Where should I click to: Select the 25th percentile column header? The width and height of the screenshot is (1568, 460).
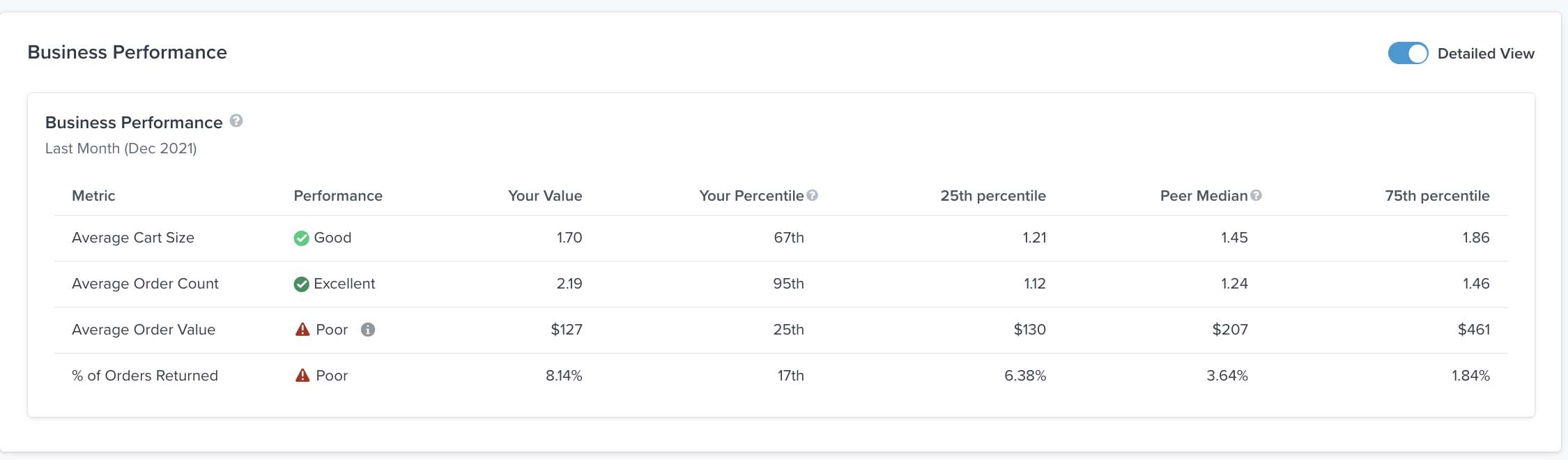(993, 196)
